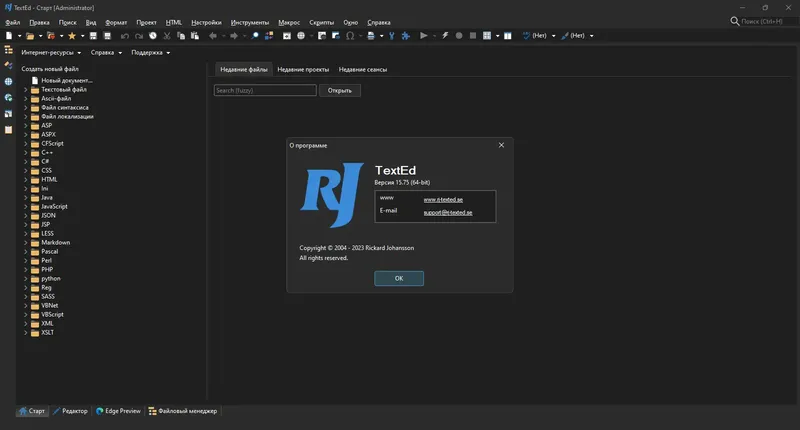This screenshot has width=800, height=430.
Task: Open the Макрос menu
Action: point(289,22)
